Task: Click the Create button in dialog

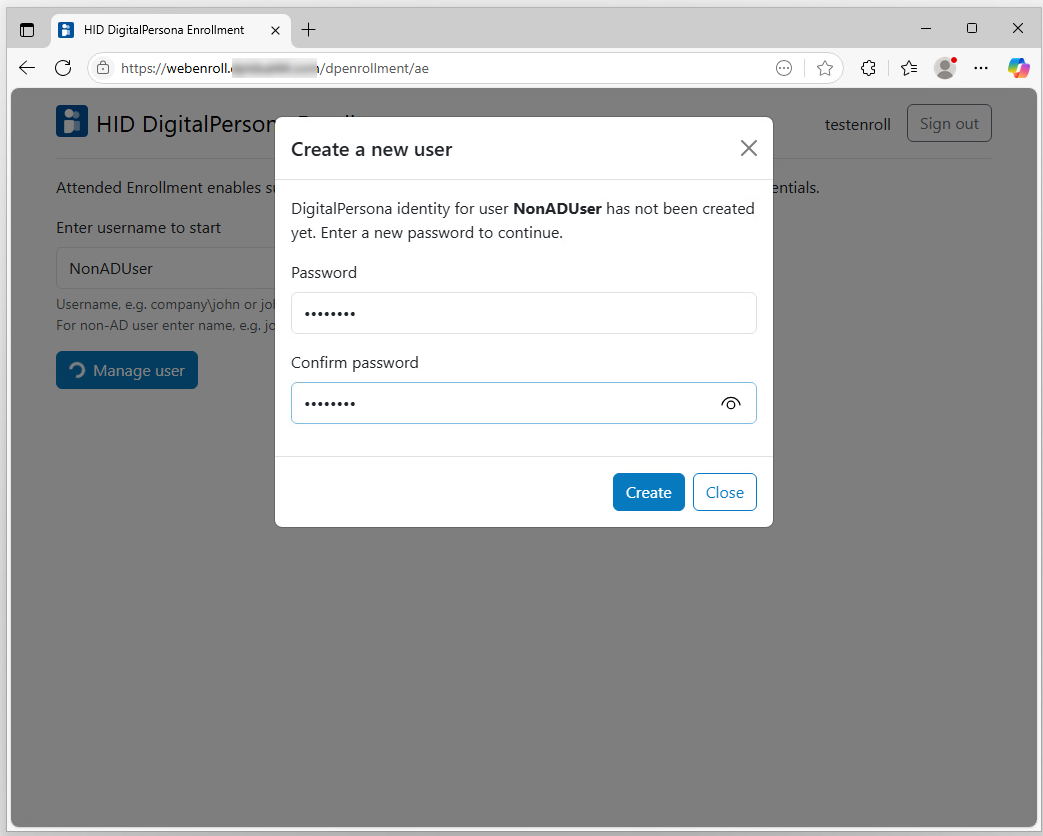Action: [648, 492]
